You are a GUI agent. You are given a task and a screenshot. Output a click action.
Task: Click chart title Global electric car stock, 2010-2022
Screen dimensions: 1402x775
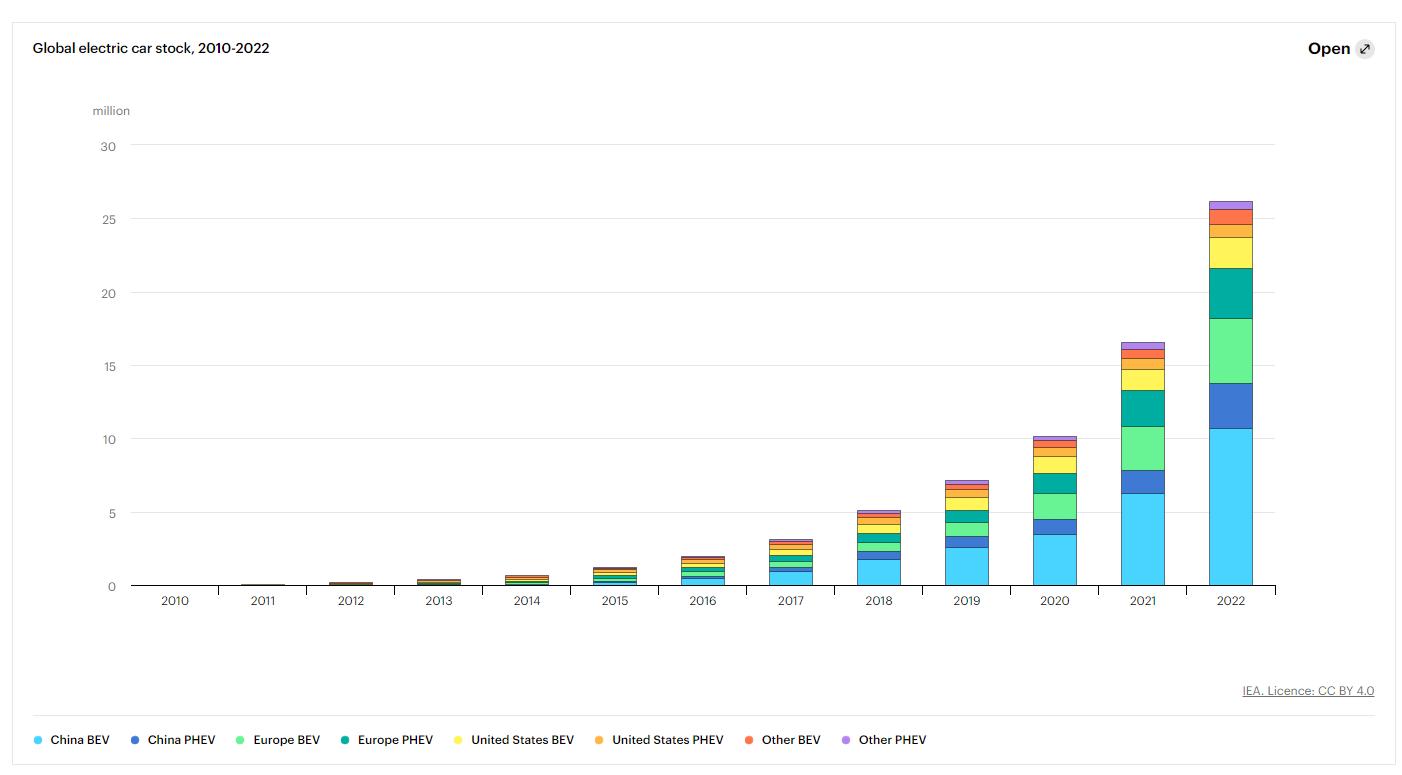(x=151, y=48)
